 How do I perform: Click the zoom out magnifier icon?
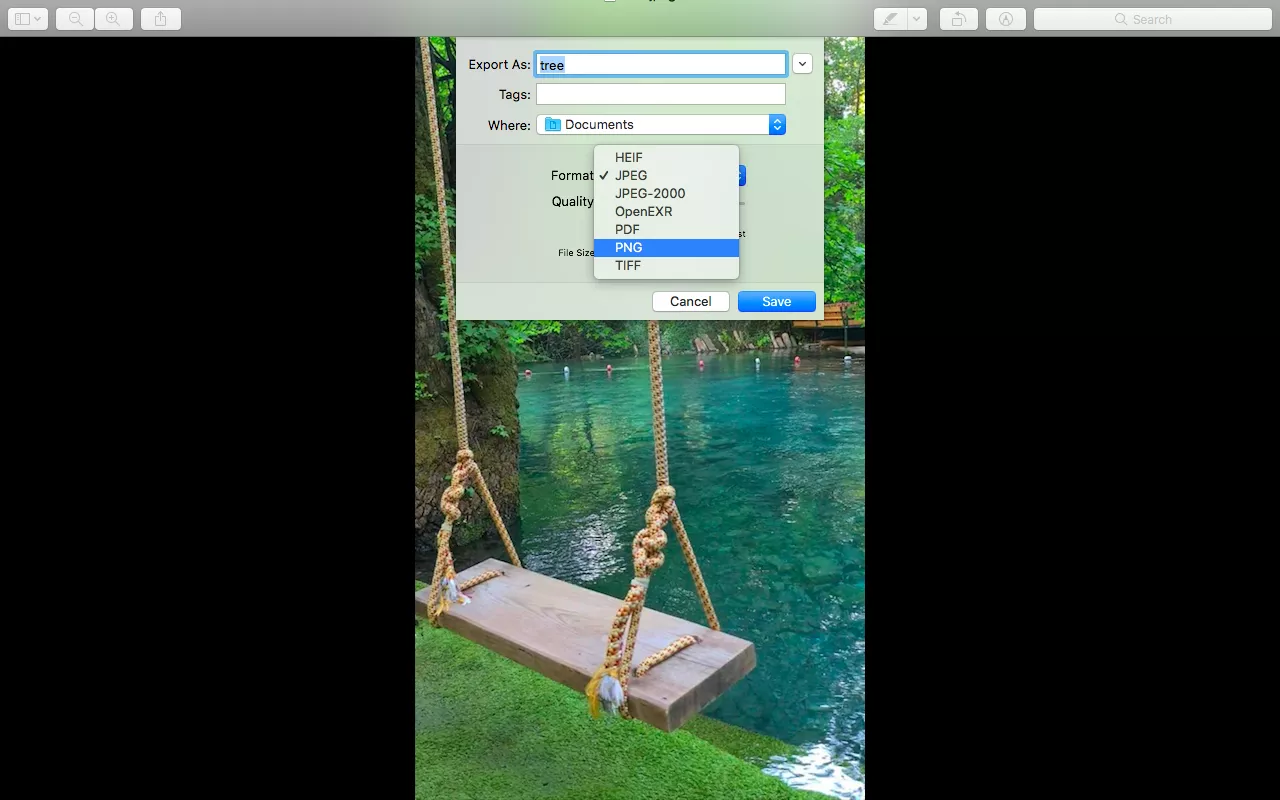pyautogui.click(x=75, y=19)
